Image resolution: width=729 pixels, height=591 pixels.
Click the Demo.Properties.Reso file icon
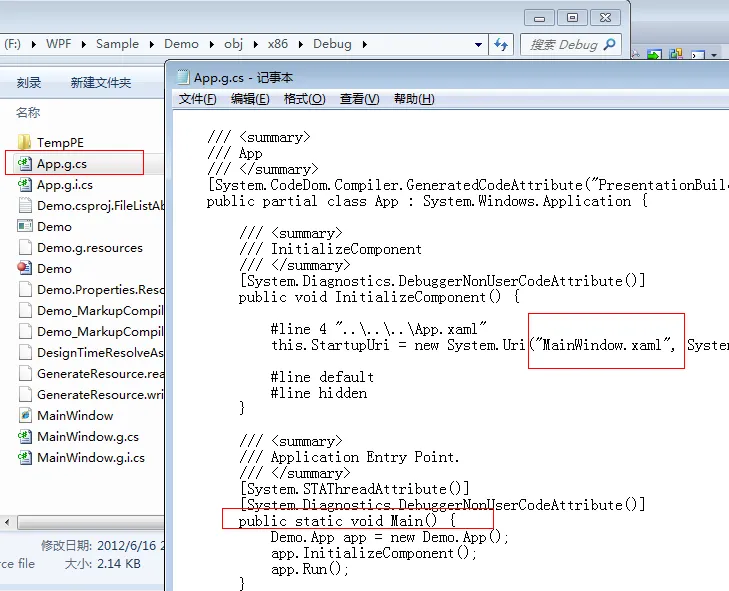point(25,289)
